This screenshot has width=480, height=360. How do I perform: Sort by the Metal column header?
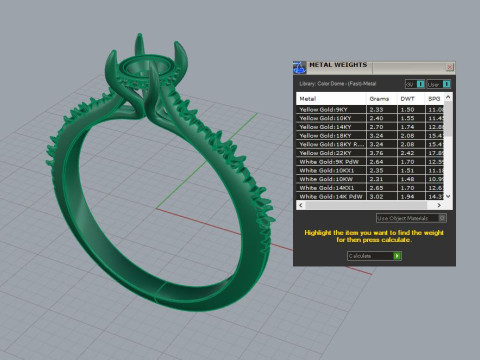click(331, 99)
